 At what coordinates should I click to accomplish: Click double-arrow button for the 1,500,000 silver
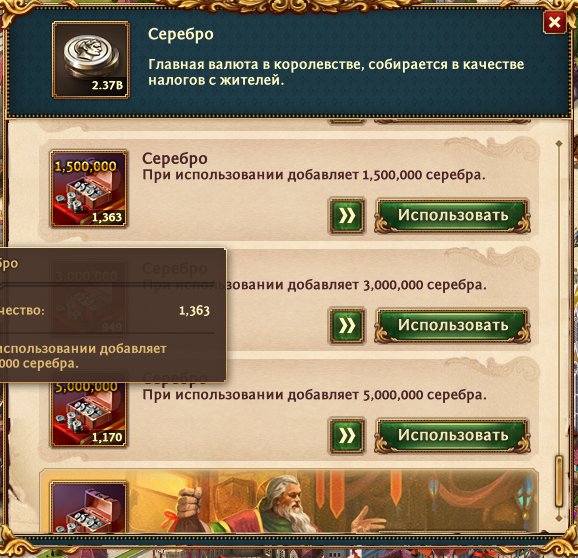[x=347, y=216]
